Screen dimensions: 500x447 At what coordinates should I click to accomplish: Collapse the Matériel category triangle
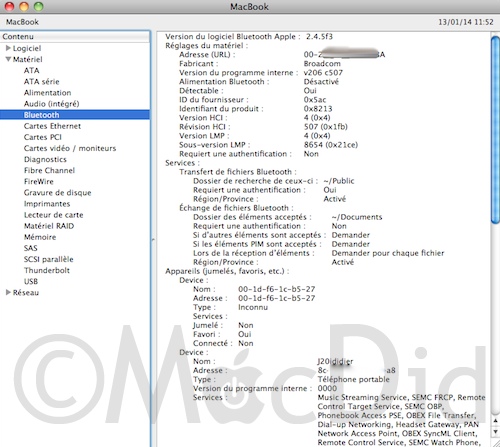point(8,59)
